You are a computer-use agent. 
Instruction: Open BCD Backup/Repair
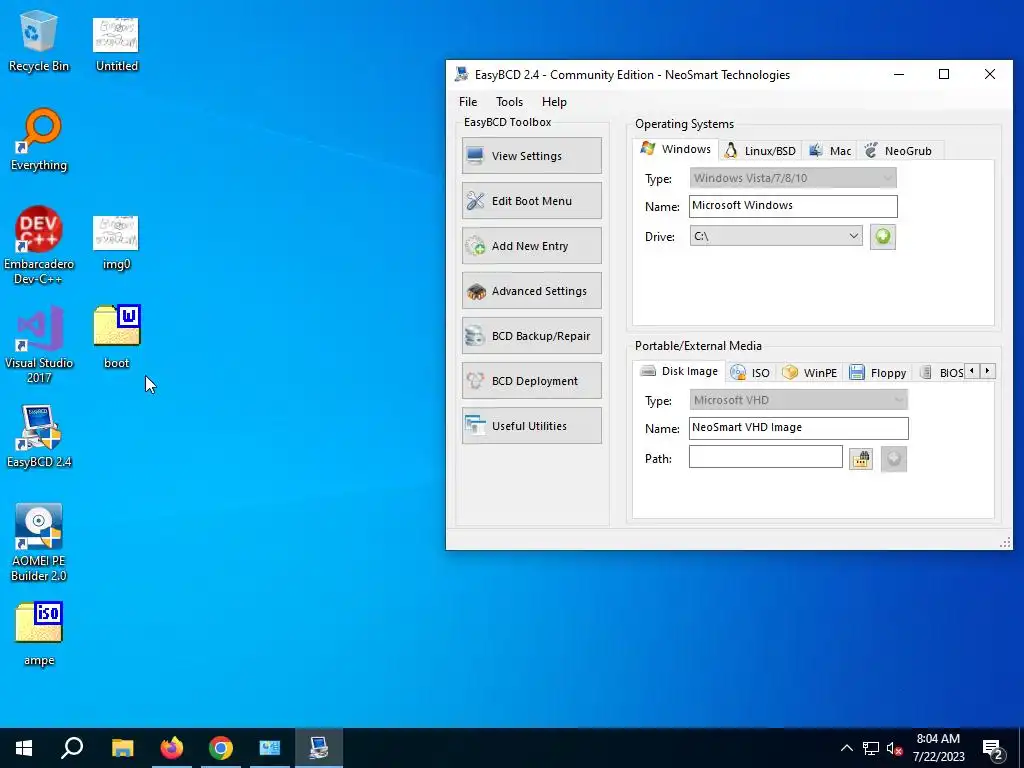tap(532, 336)
